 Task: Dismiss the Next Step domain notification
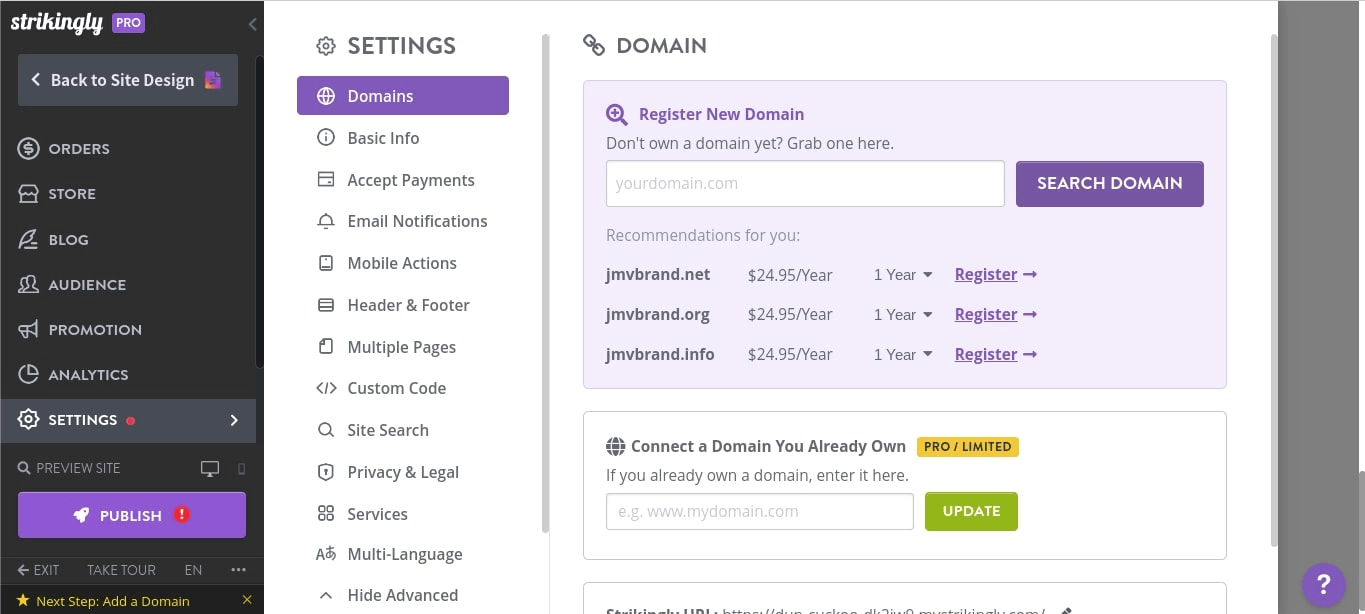(x=247, y=600)
